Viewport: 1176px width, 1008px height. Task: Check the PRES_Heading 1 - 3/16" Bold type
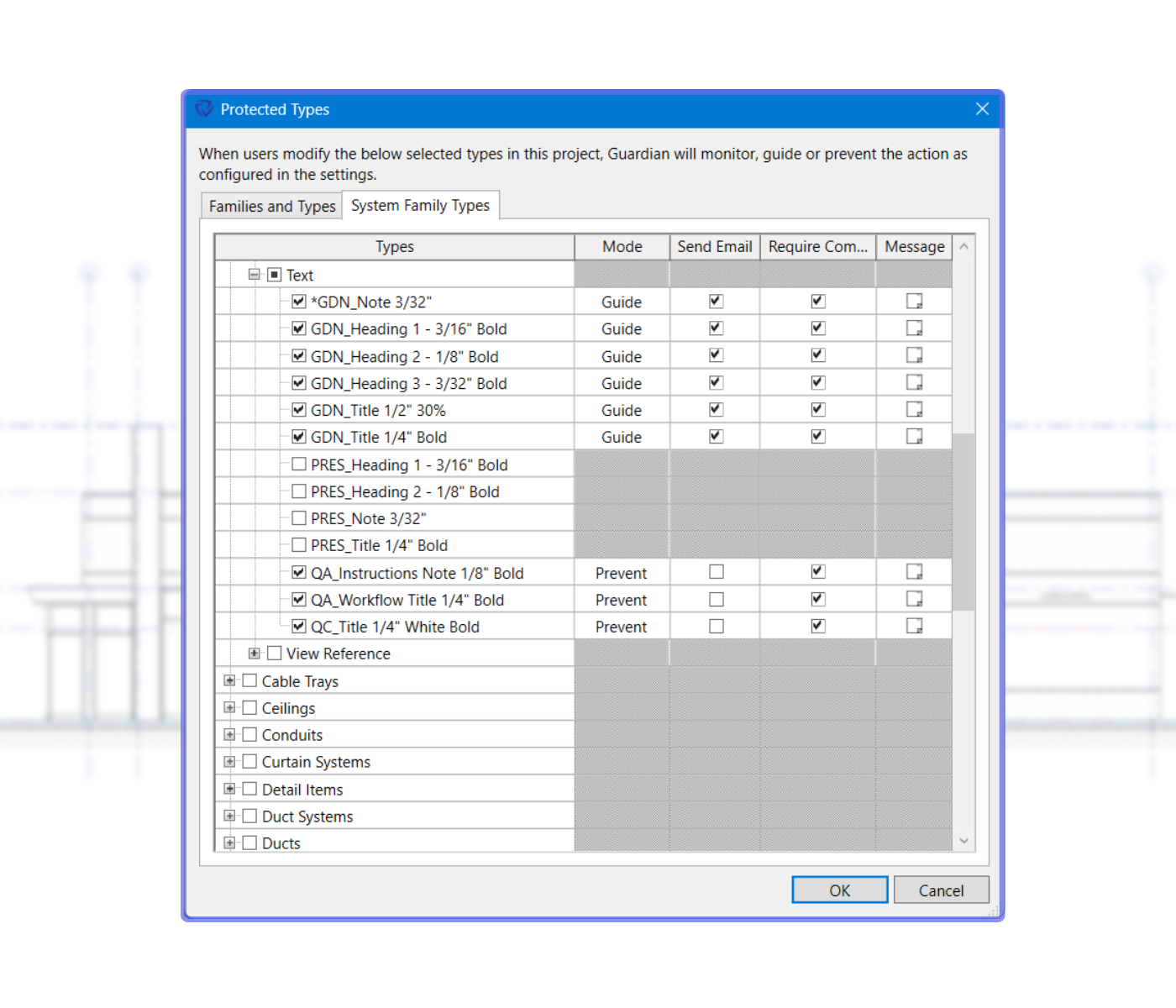click(x=299, y=464)
